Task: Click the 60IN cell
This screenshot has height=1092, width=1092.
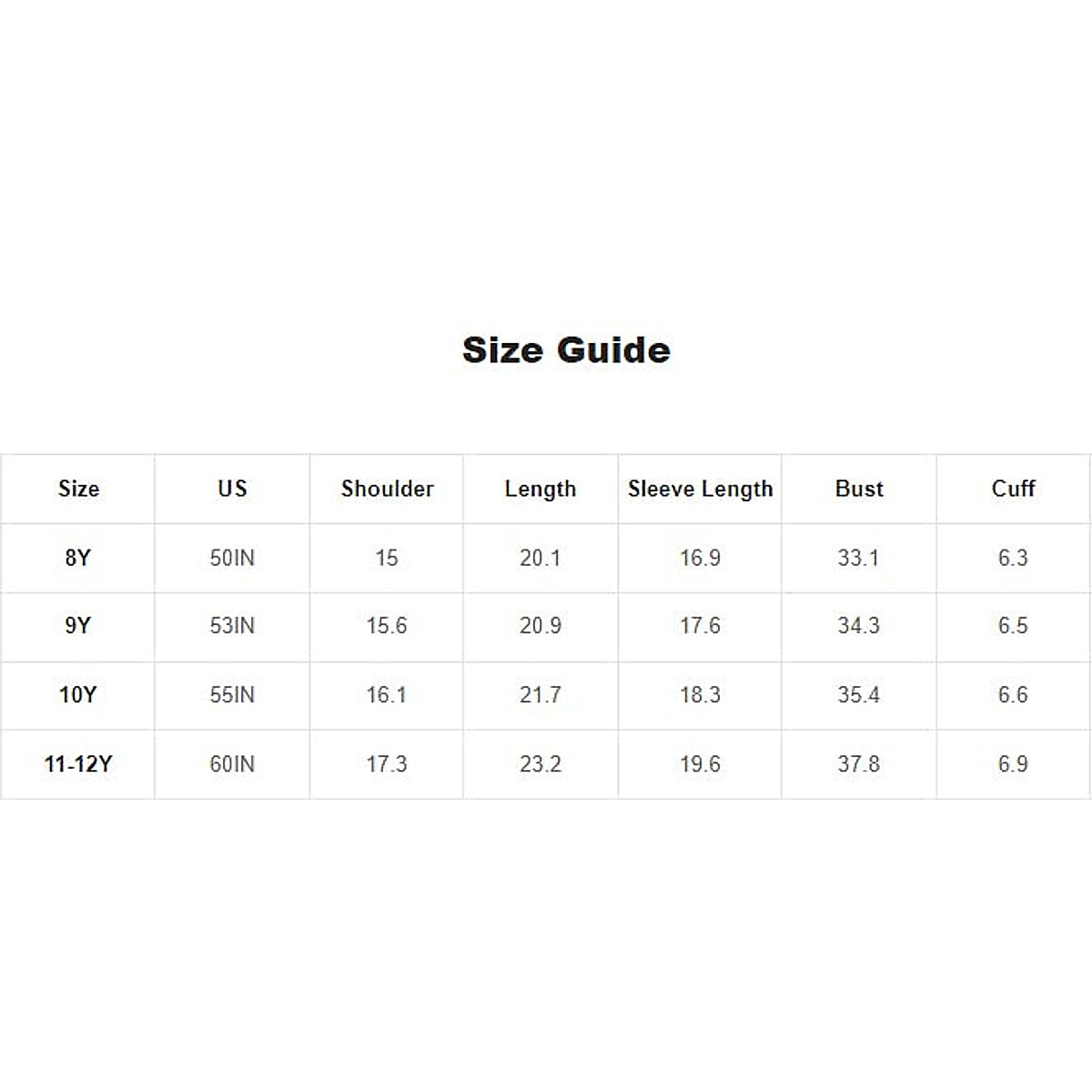Action: [x=232, y=764]
